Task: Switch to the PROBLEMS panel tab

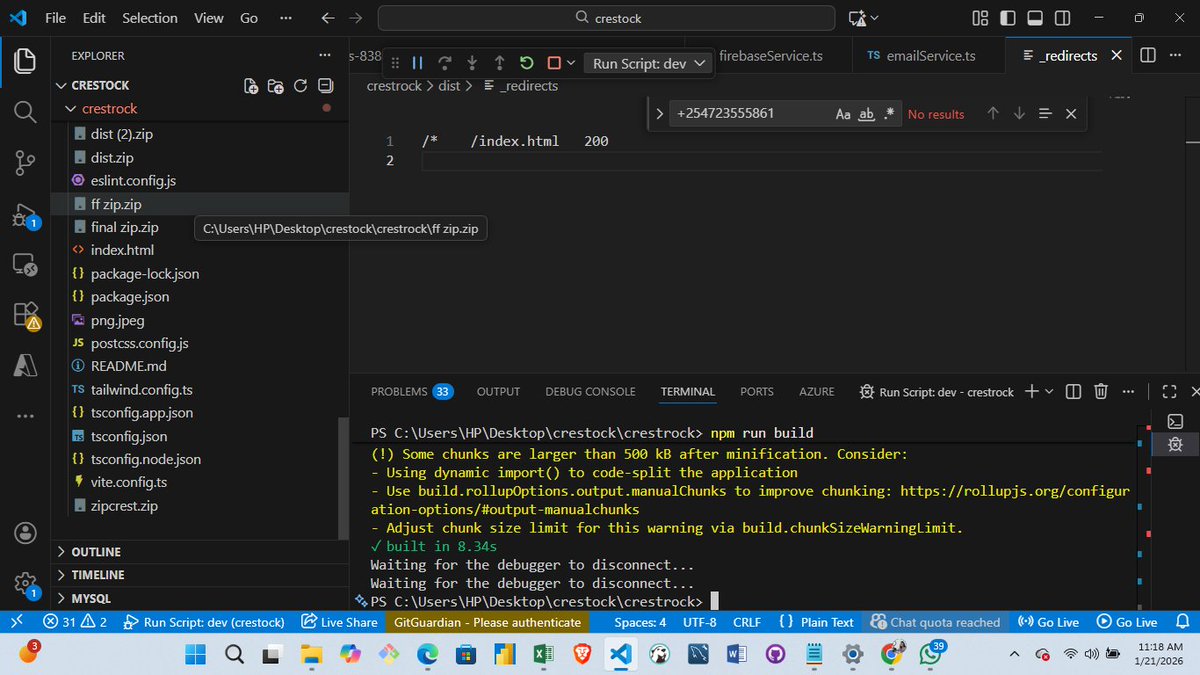Action: coord(411,391)
